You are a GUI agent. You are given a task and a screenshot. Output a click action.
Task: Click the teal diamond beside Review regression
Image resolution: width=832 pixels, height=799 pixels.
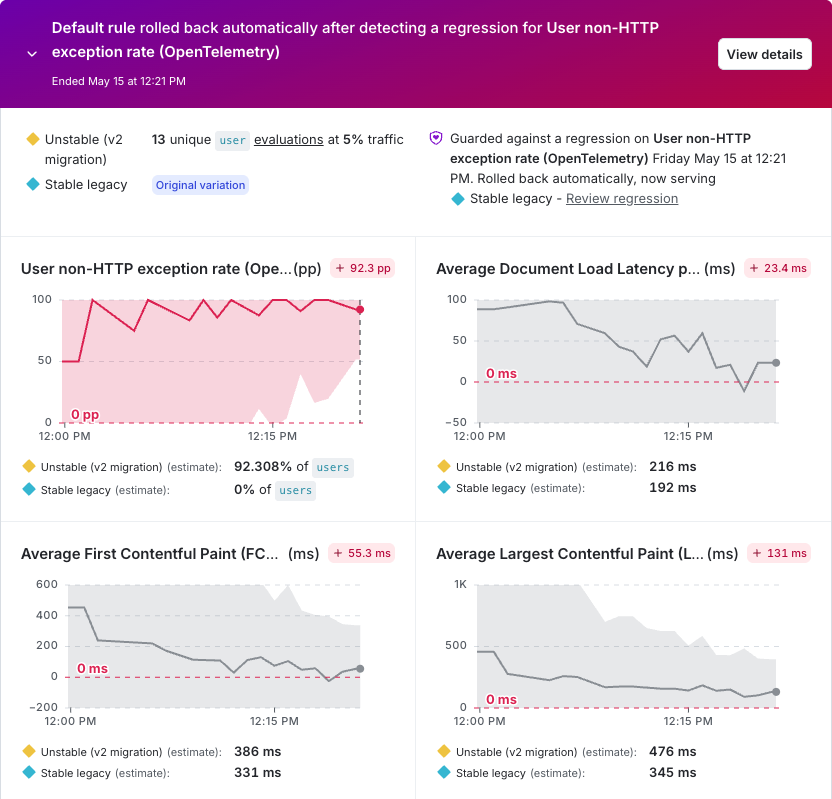click(457, 199)
